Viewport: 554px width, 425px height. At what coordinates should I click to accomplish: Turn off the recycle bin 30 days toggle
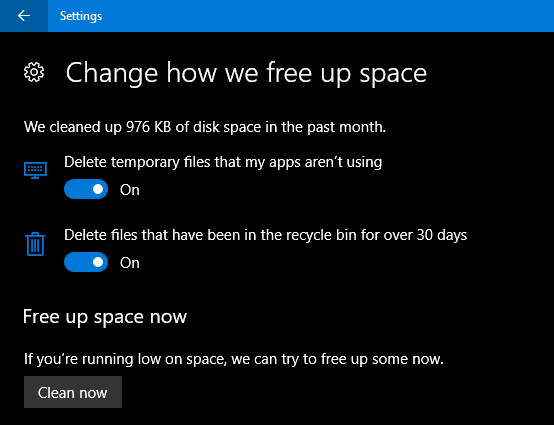coord(86,262)
